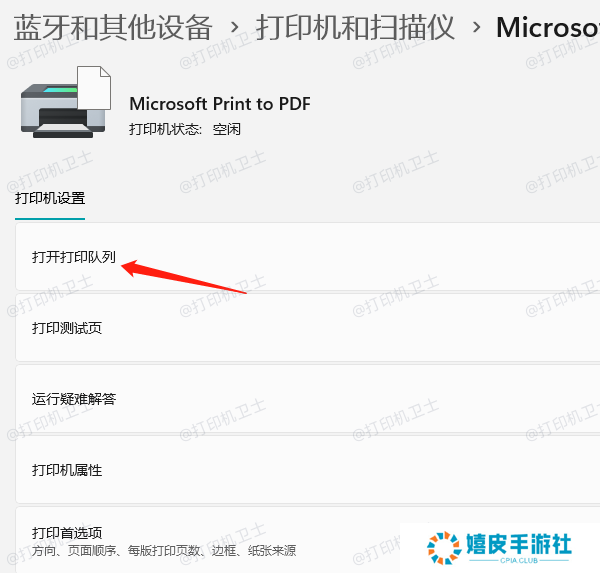600x573 pixels.
Task: Select the 打印机设置 tab
Action: [50, 199]
